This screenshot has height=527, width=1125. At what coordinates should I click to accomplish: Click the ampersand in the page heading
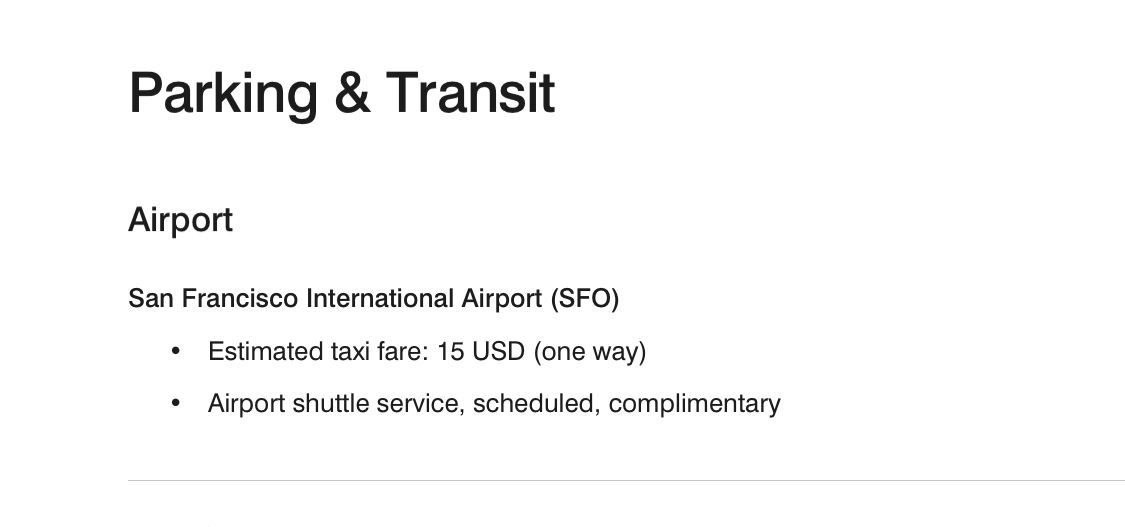point(352,92)
